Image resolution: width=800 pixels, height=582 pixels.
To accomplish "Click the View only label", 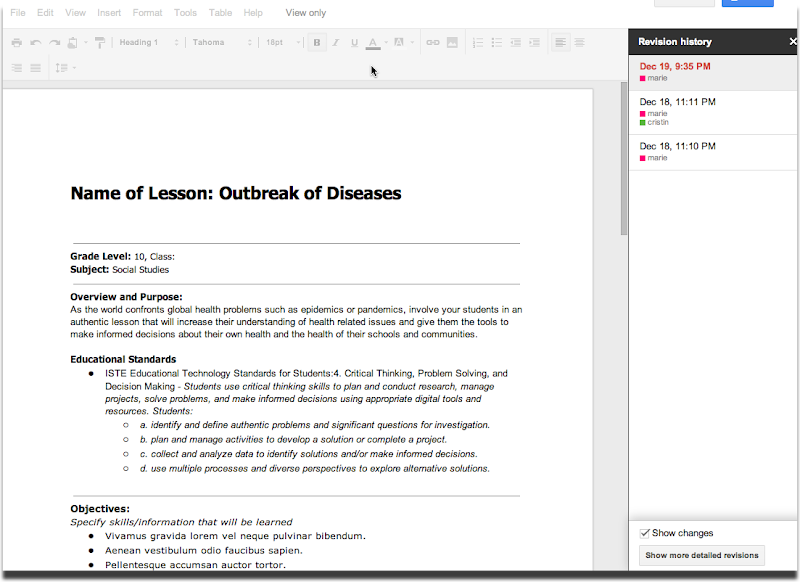I will (x=306, y=13).
